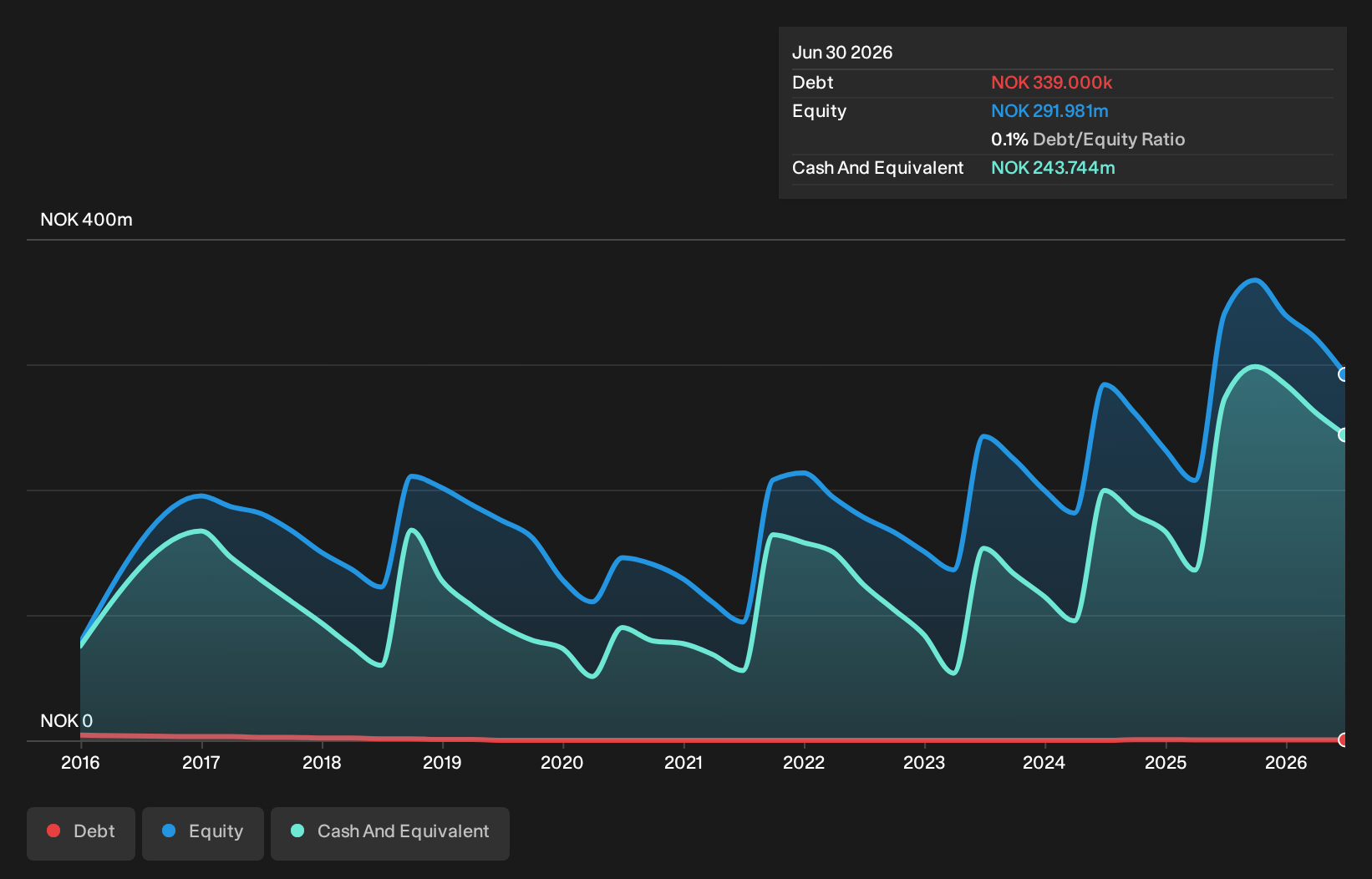Click the 2019 x-axis label

coord(442,762)
